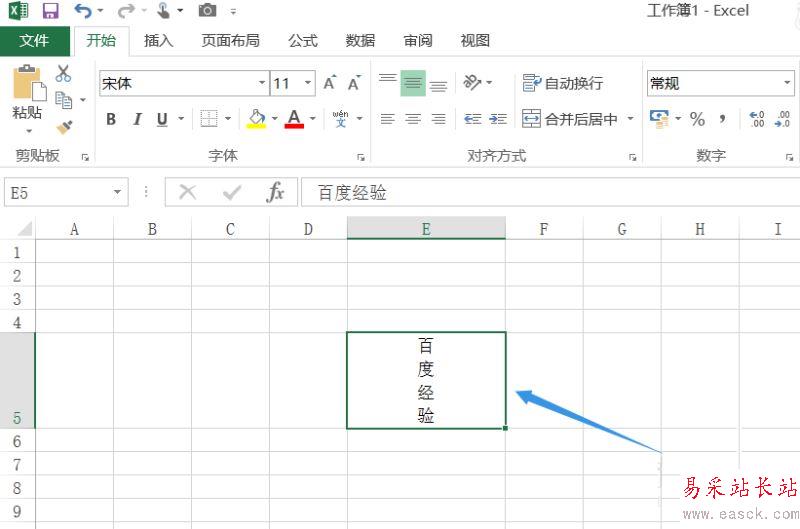The height and width of the screenshot is (529, 800).
Task: Click the formula bar showing 百度经验
Action: (x=550, y=192)
